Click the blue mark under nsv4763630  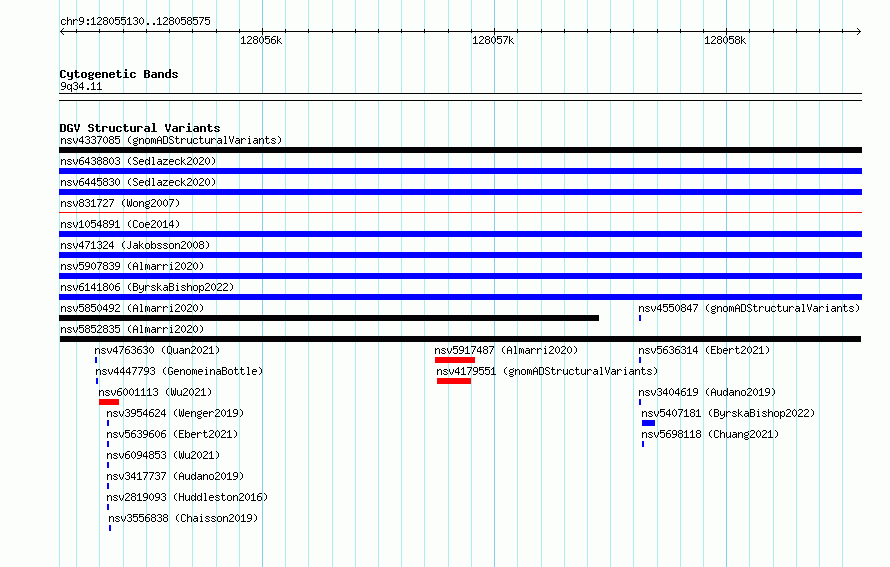point(96,360)
